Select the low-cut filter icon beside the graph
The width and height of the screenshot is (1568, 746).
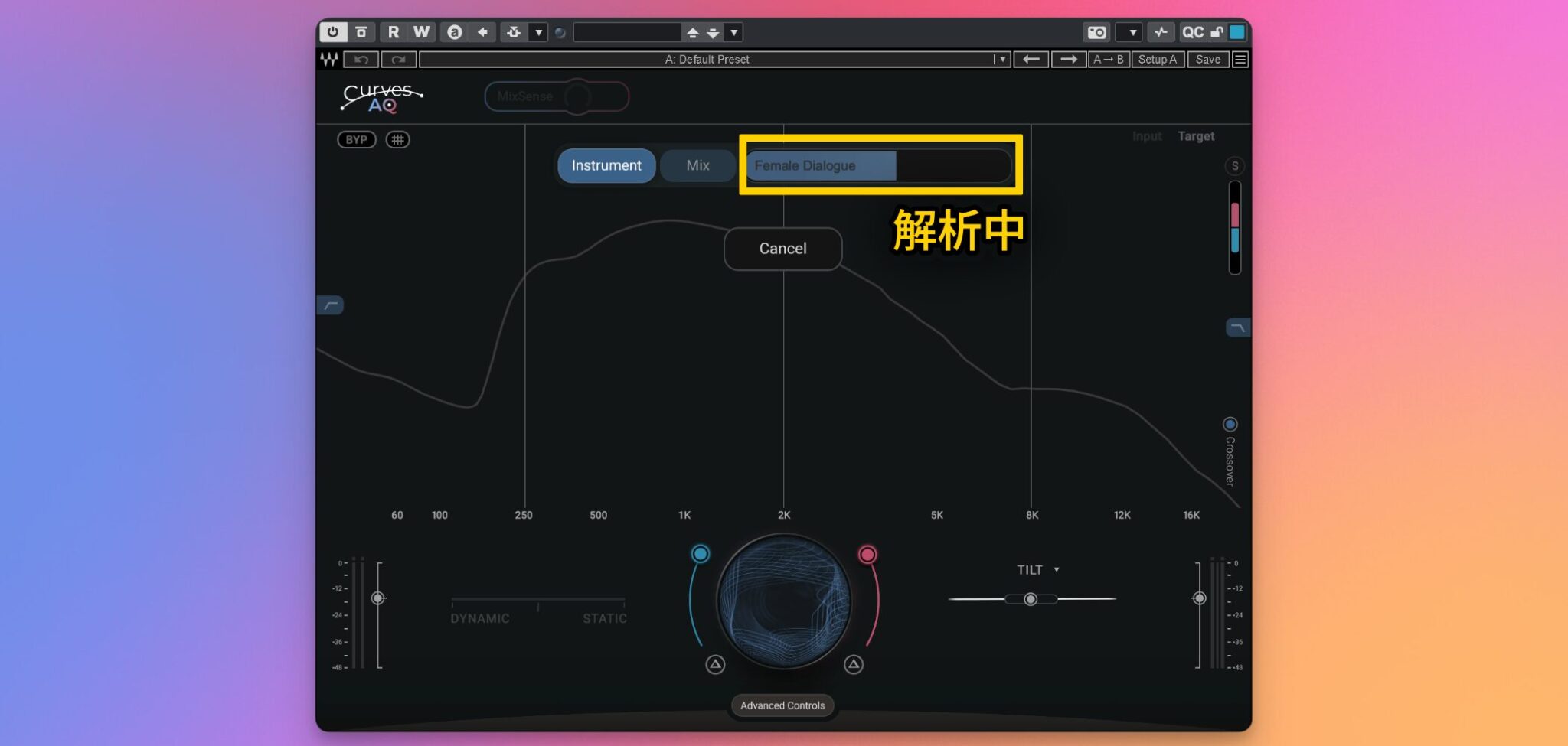(331, 305)
